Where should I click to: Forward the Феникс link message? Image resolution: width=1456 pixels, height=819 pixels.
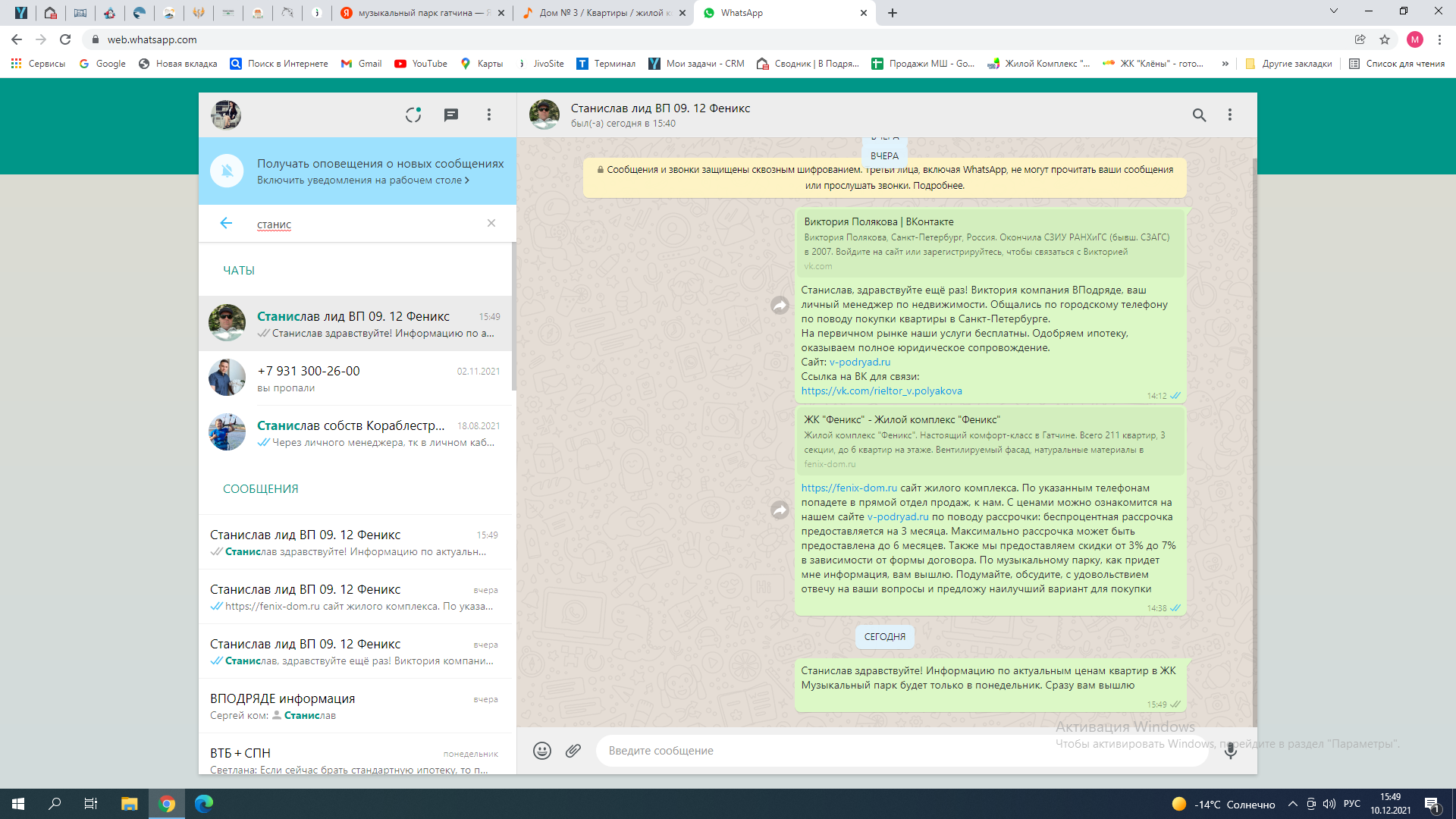[780, 510]
